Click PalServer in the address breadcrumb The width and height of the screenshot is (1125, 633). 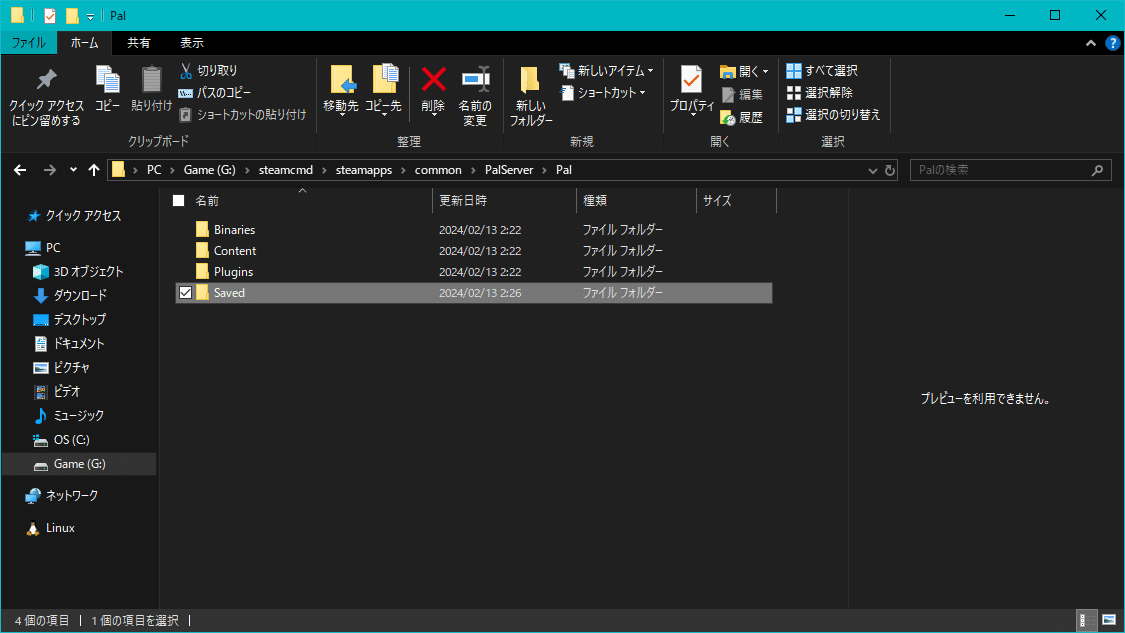509,170
